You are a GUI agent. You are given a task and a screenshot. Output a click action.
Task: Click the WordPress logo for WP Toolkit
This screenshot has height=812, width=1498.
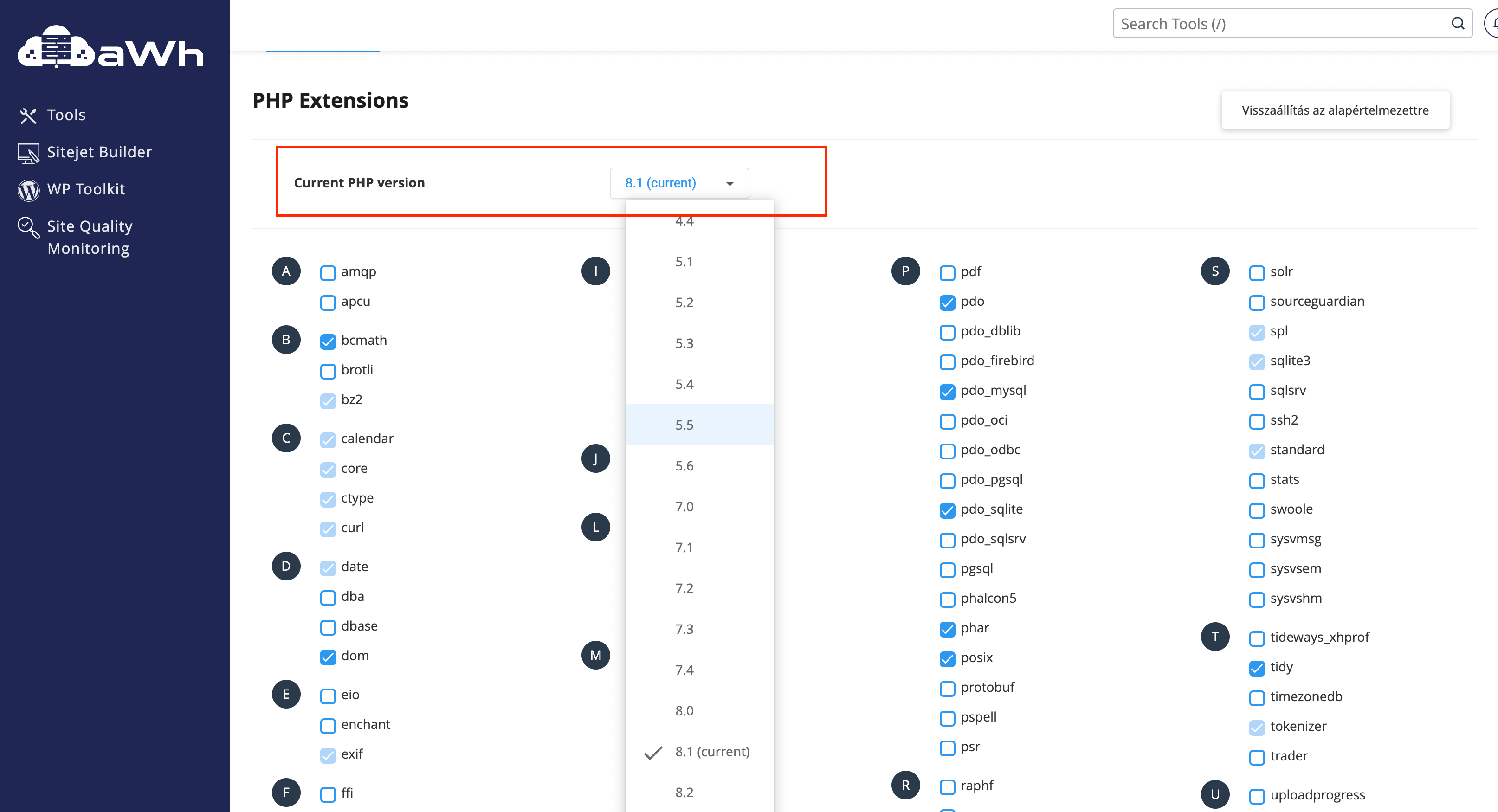click(28, 190)
